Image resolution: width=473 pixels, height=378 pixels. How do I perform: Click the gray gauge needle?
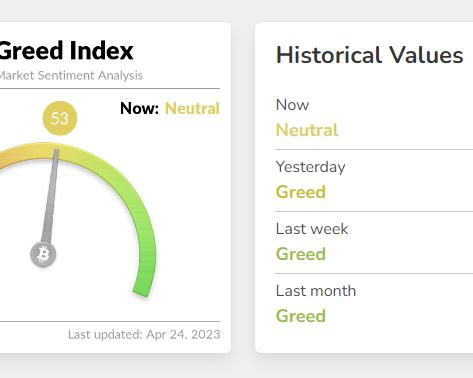pos(51,196)
